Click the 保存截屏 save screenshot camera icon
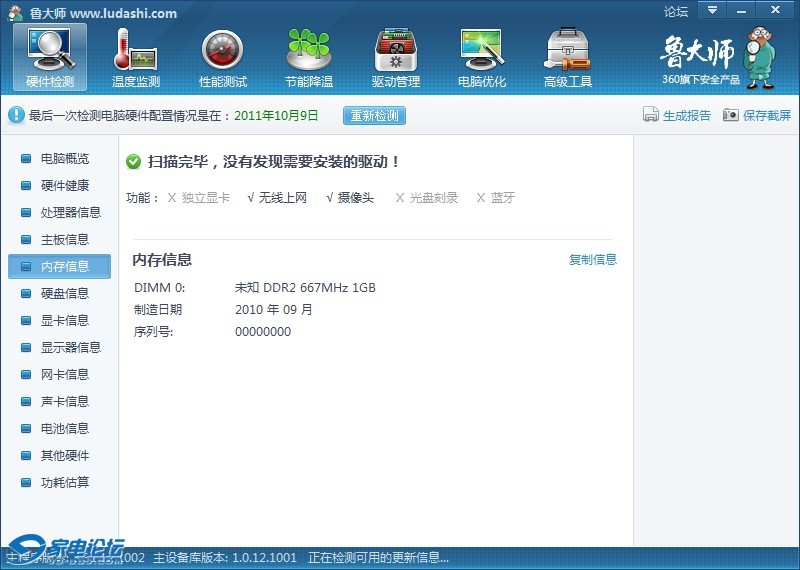This screenshot has width=800, height=570. [731, 115]
